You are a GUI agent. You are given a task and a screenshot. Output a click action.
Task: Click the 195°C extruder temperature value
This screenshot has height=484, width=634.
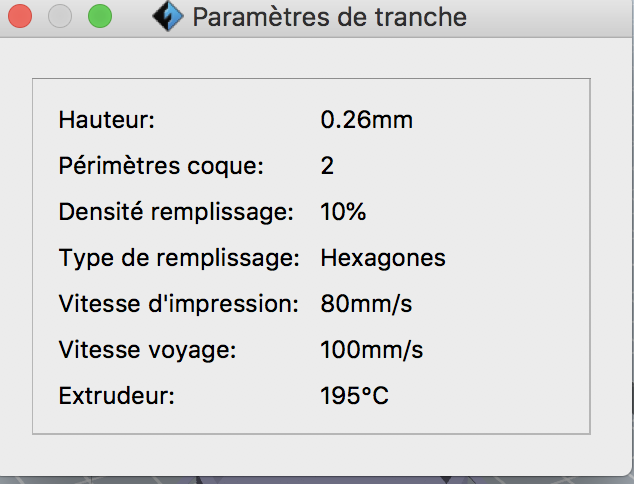click(354, 396)
